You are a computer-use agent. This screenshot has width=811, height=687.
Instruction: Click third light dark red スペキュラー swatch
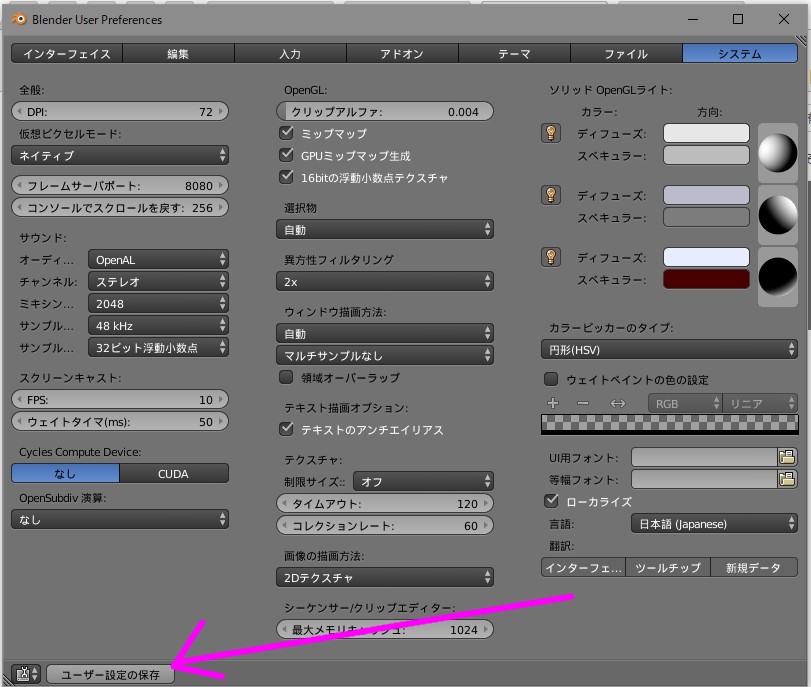(x=706, y=279)
